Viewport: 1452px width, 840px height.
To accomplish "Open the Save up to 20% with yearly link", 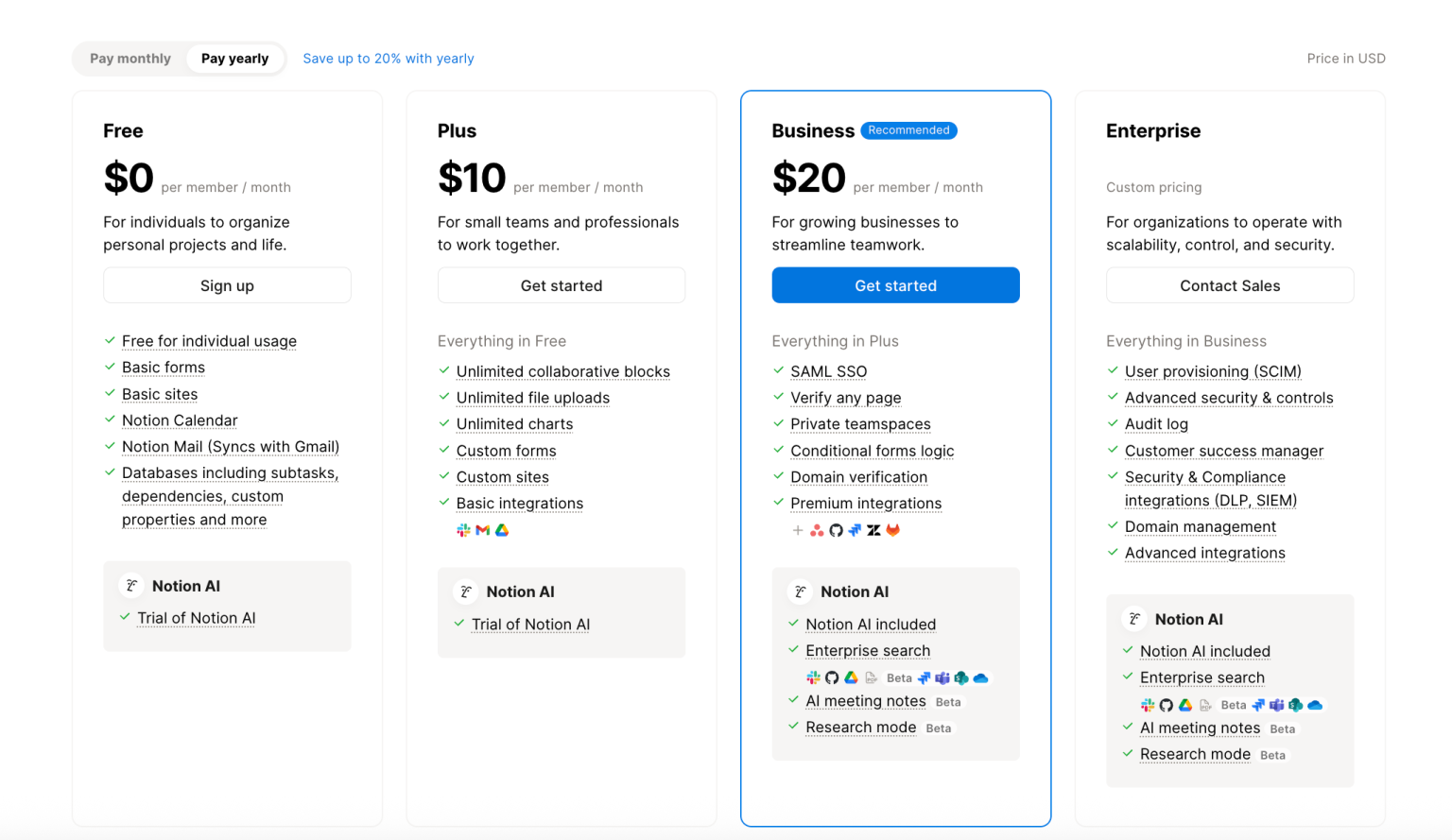I will pyautogui.click(x=389, y=58).
